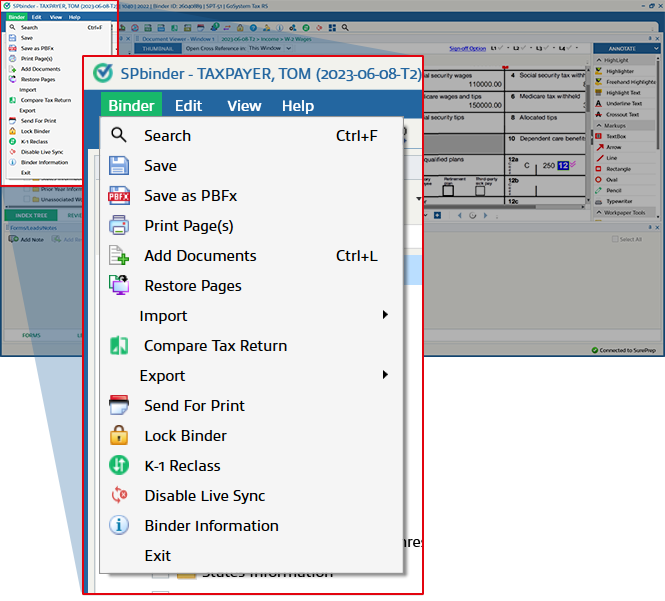Click the Connected to SurePrep status indicator
This screenshot has width=665, height=601.
click(623, 350)
